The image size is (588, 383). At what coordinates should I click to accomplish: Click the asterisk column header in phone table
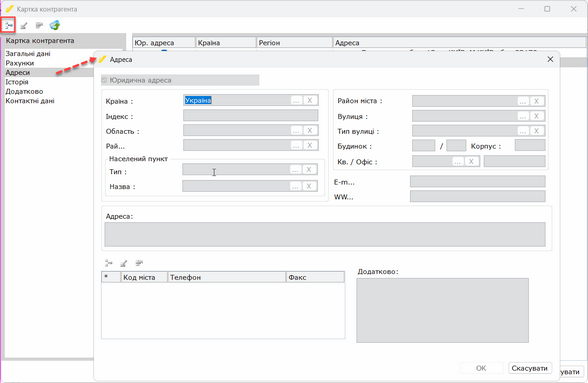pos(111,277)
